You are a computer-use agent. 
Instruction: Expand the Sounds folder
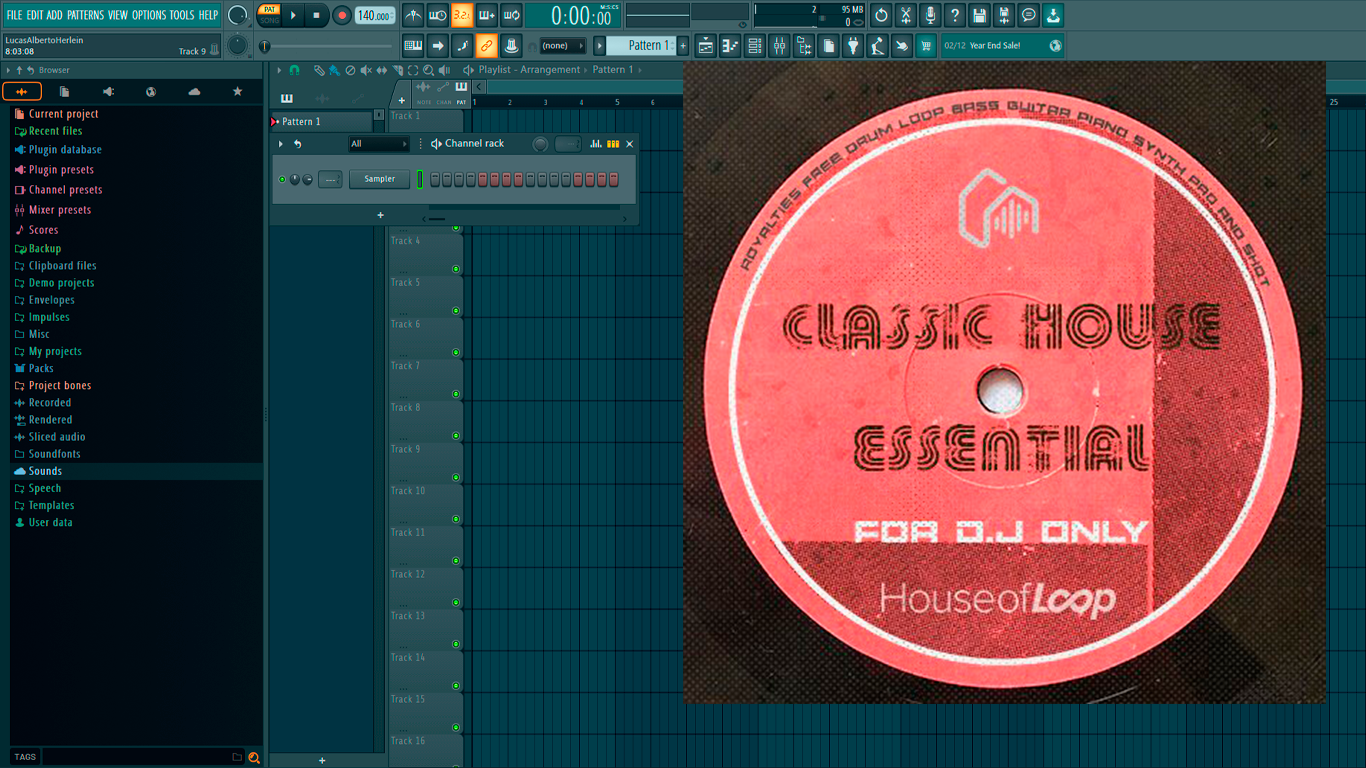(45, 471)
